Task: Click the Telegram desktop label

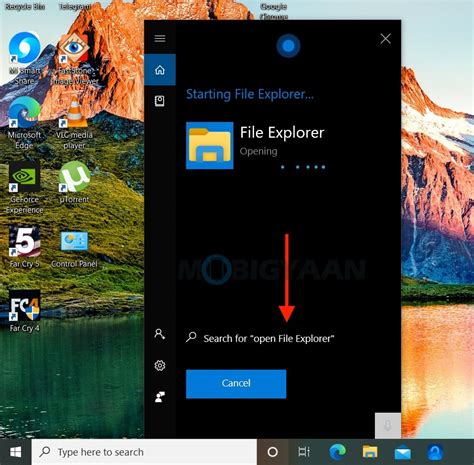Action: [x=75, y=6]
